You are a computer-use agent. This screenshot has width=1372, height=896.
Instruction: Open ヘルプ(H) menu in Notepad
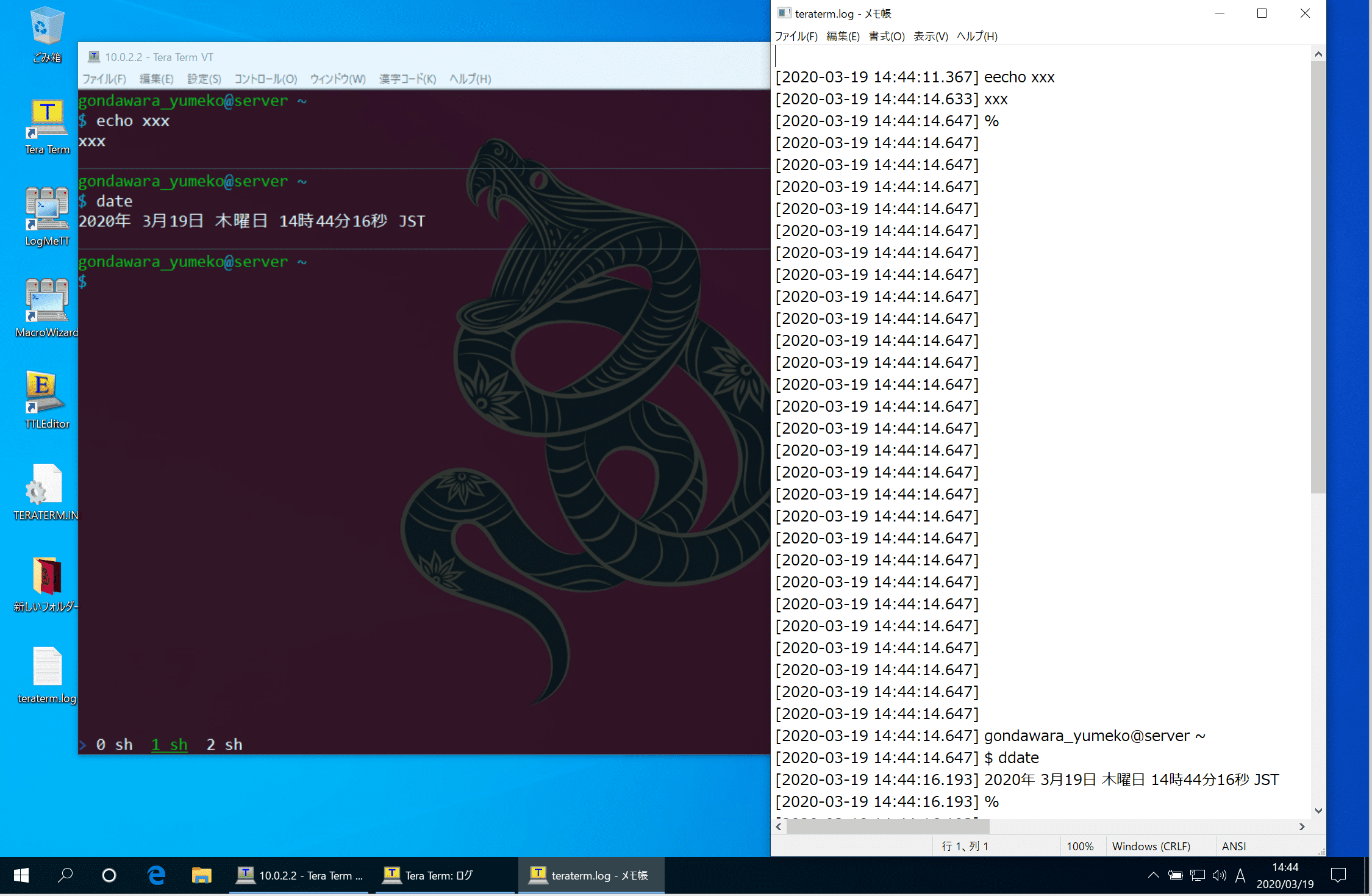pyautogui.click(x=977, y=36)
